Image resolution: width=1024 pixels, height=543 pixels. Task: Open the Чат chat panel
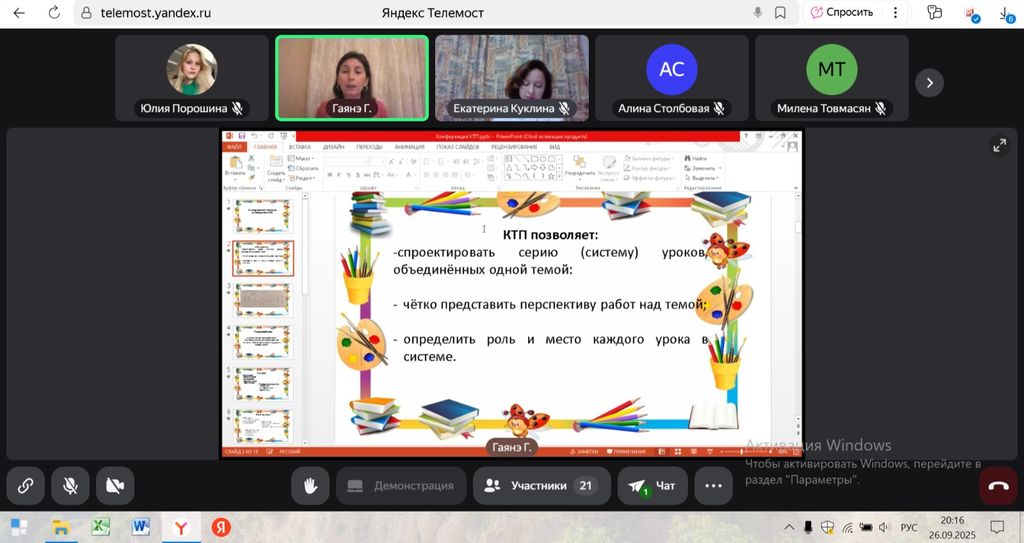[x=652, y=486]
